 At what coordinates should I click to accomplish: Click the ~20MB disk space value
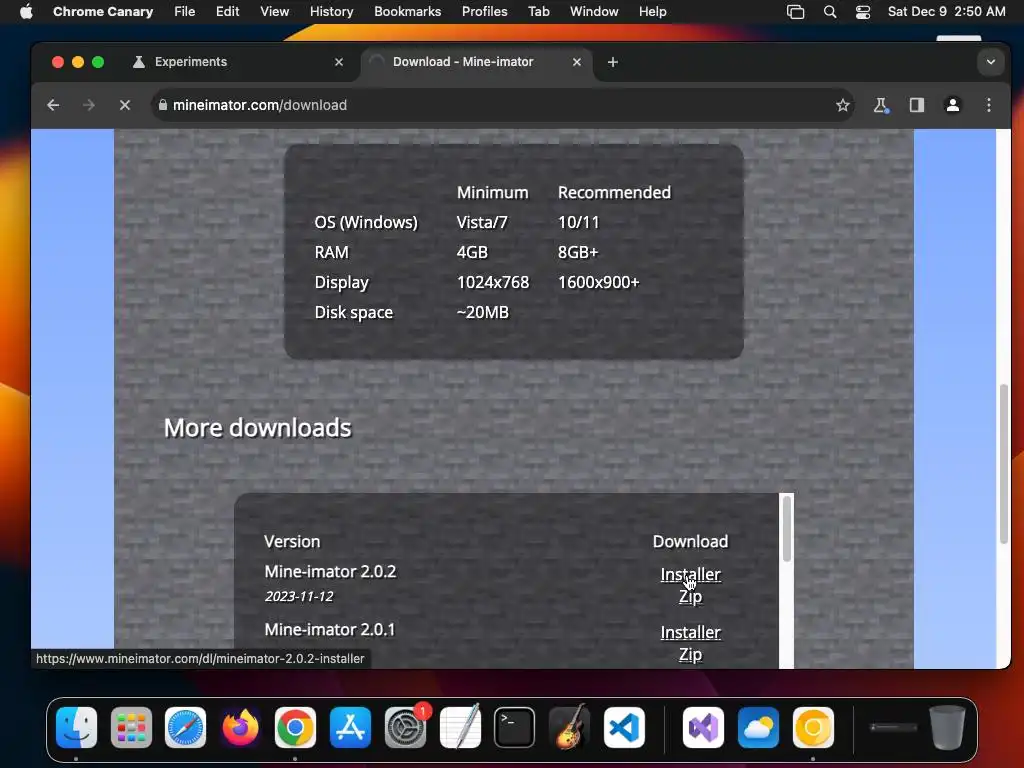click(483, 312)
